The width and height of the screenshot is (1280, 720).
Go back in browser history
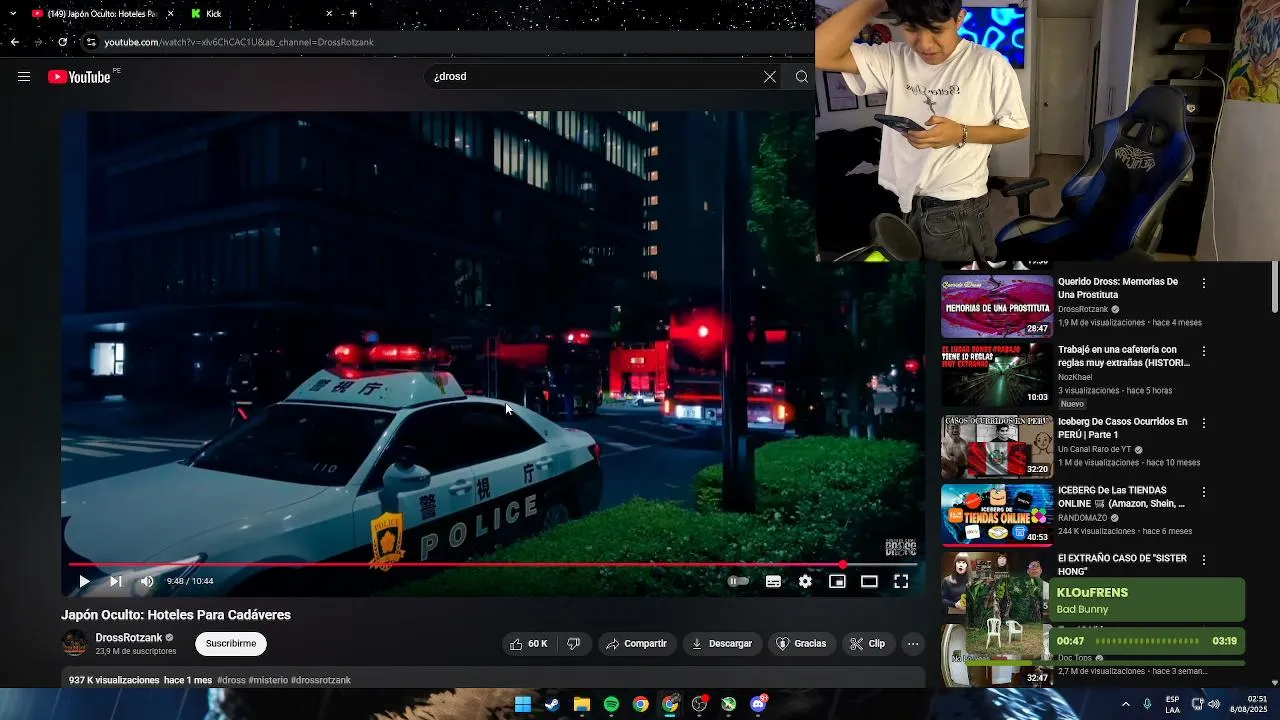(14, 42)
